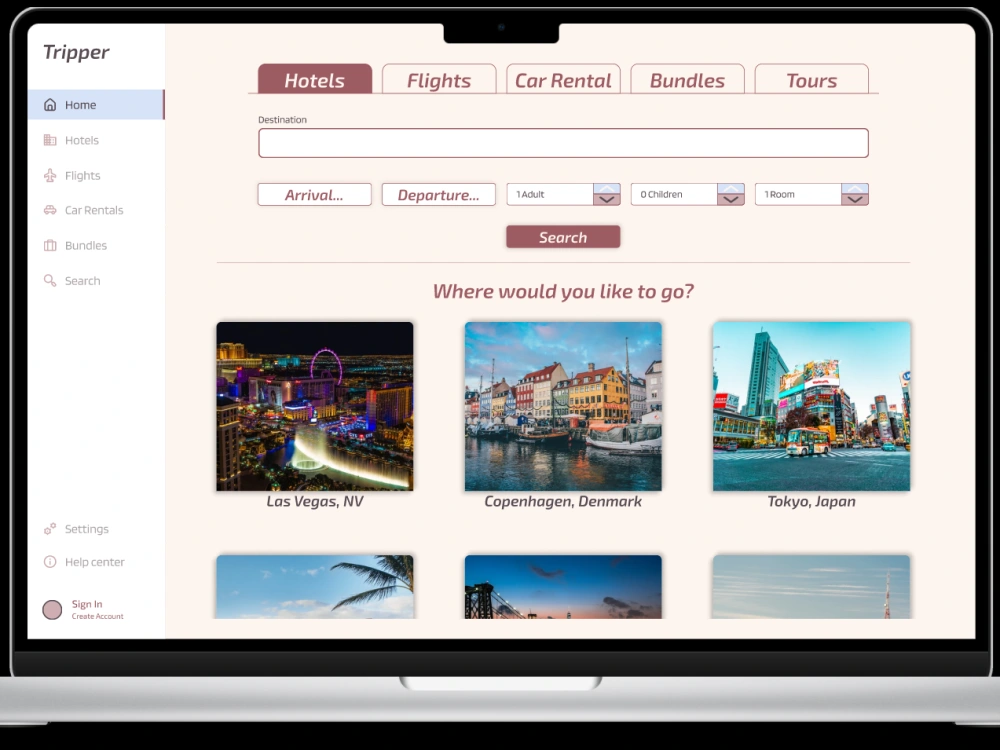This screenshot has height=750, width=1000.
Task: Click the 0 Children field
Action: coord(674,195)
